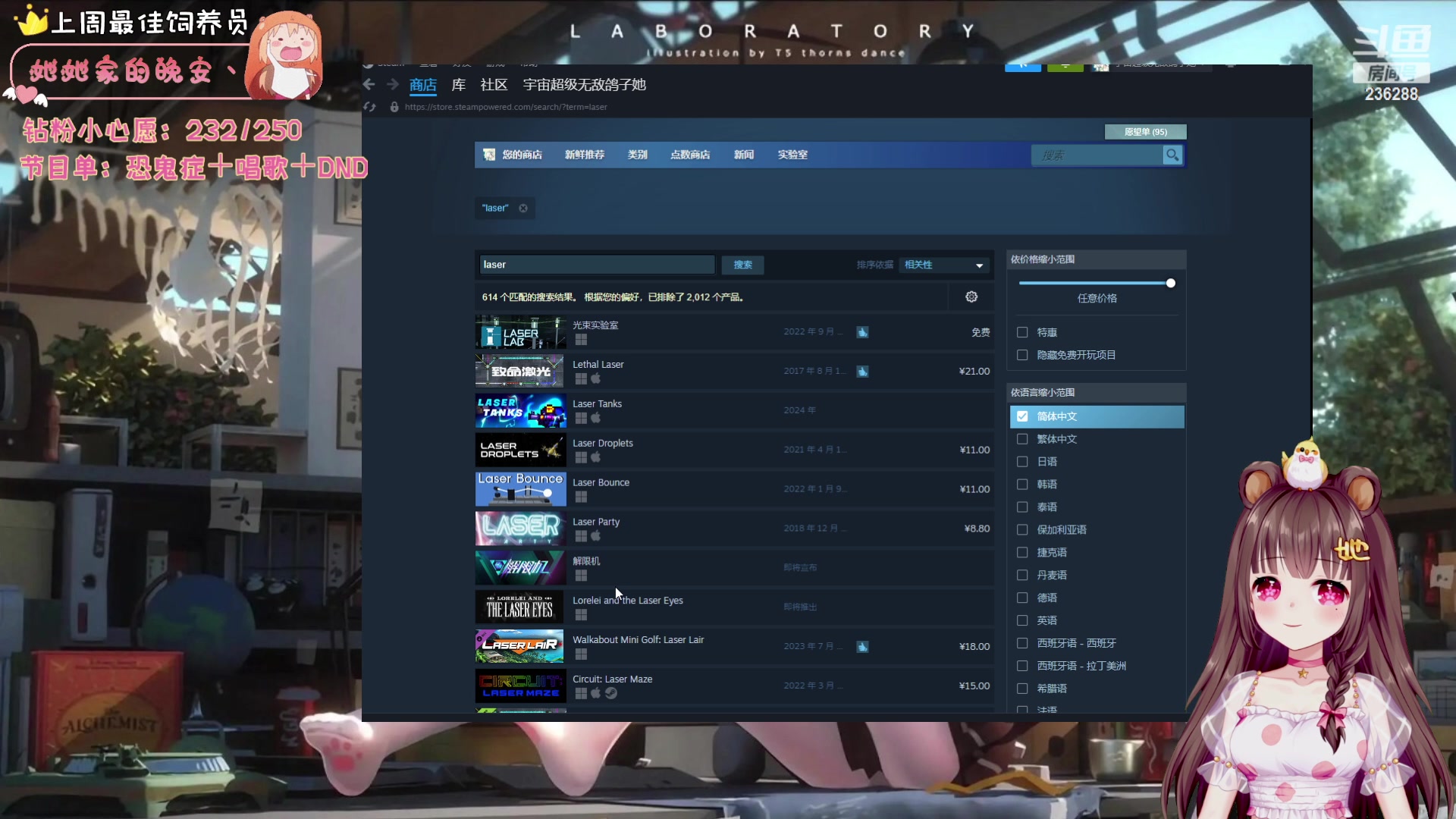Open the 您的商店 store menu
This screenshot has height=819, width=1456.
[522, 155]
